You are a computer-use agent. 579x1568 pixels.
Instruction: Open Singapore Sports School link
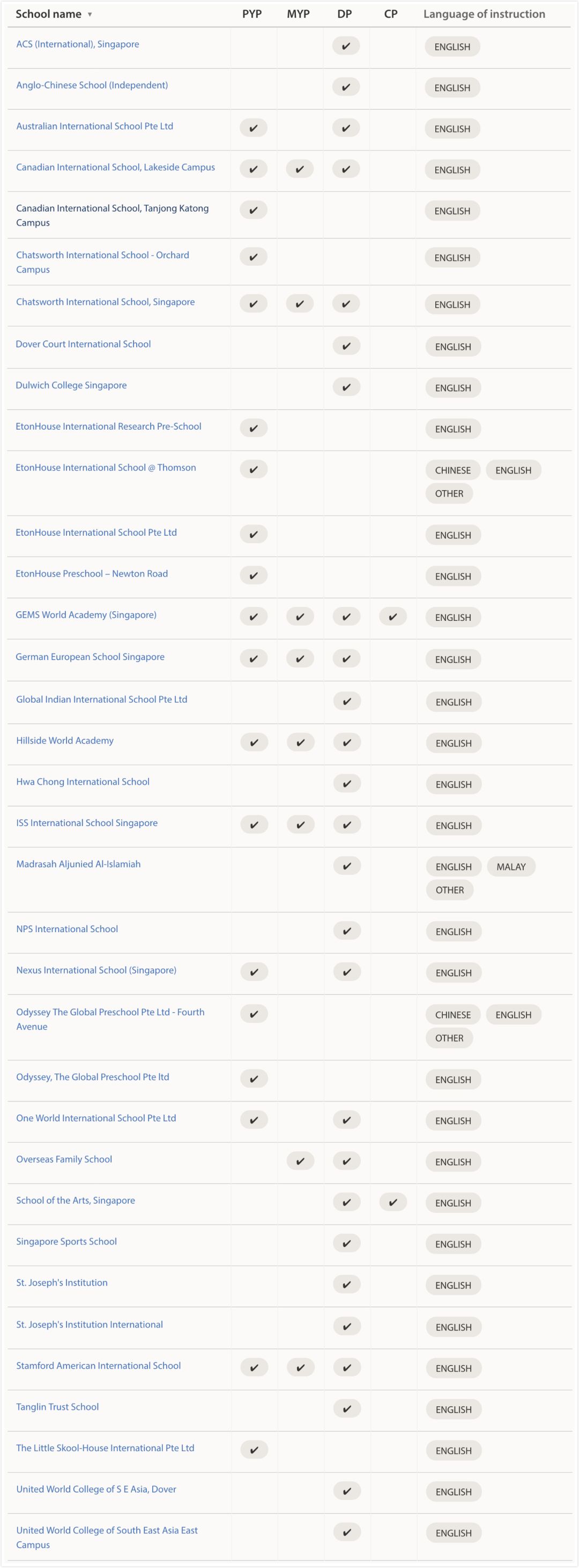(66, 1241)
